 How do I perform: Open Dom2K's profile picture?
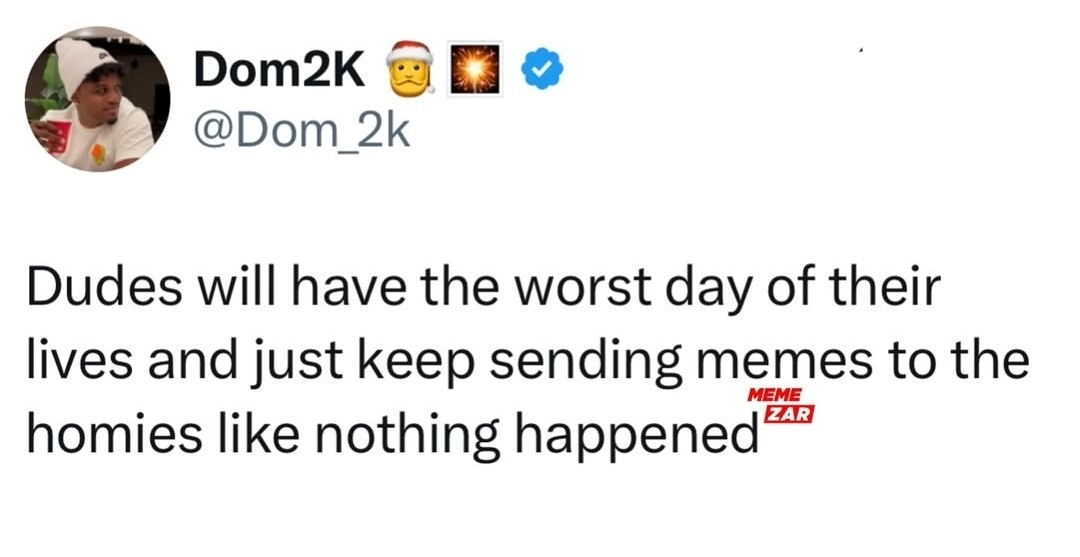(97, 98)
